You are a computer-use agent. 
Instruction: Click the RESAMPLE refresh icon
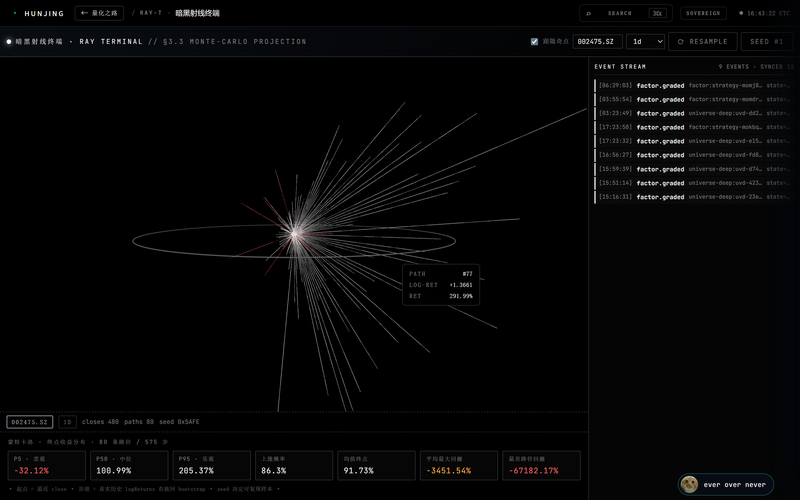[x=680, y=42]
